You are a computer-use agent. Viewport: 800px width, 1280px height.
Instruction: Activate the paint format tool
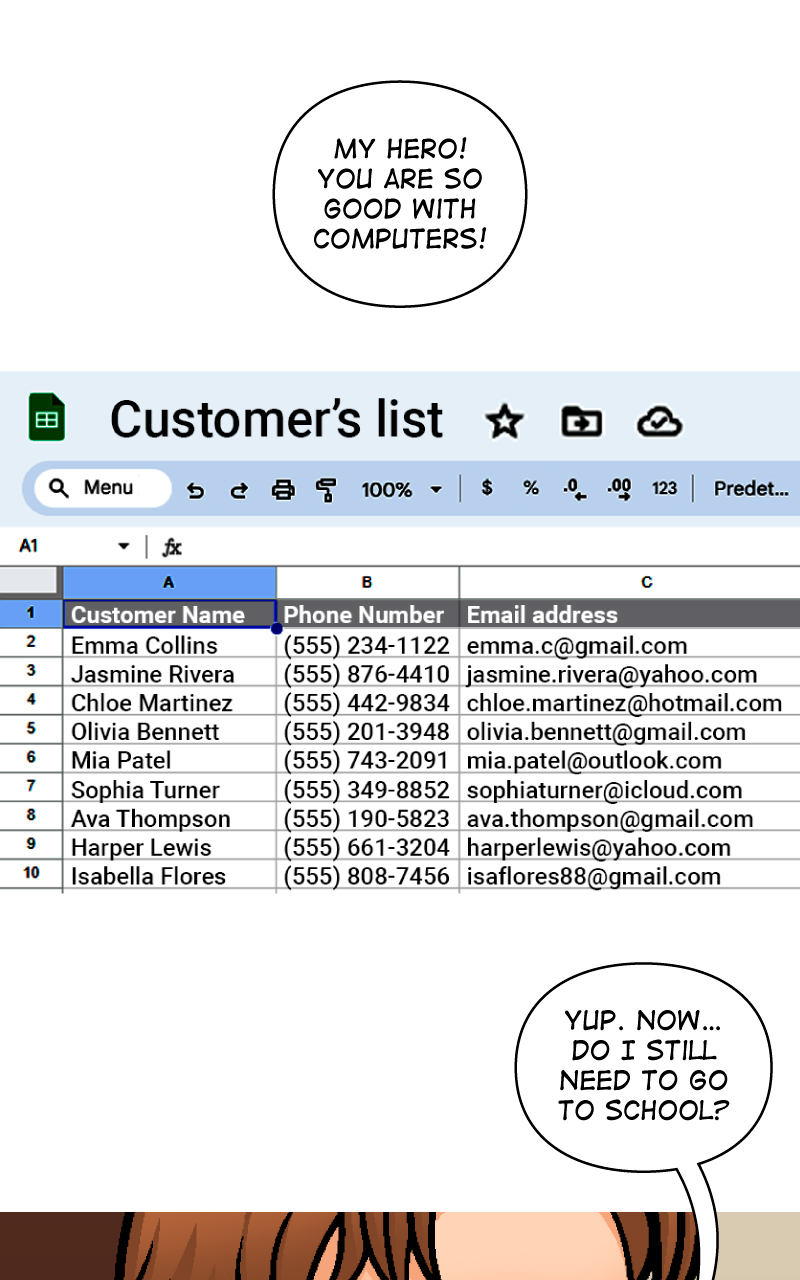click(x=326, y=490)
